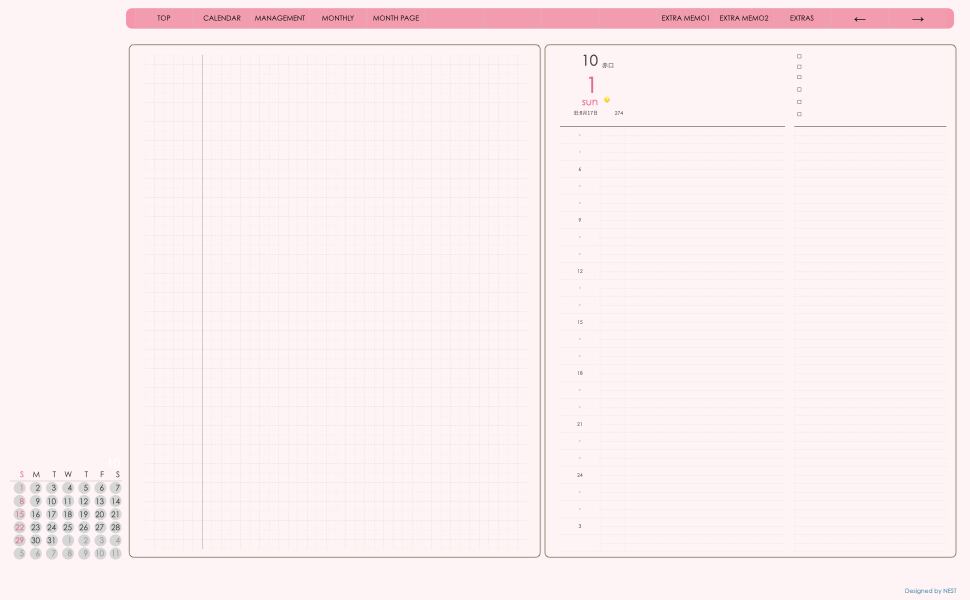The height and width of the screenshot is (600, 970).
Task: Open the EXTRA MEMO2 tab
Action: pyautogui.click(x=744, y=18)
